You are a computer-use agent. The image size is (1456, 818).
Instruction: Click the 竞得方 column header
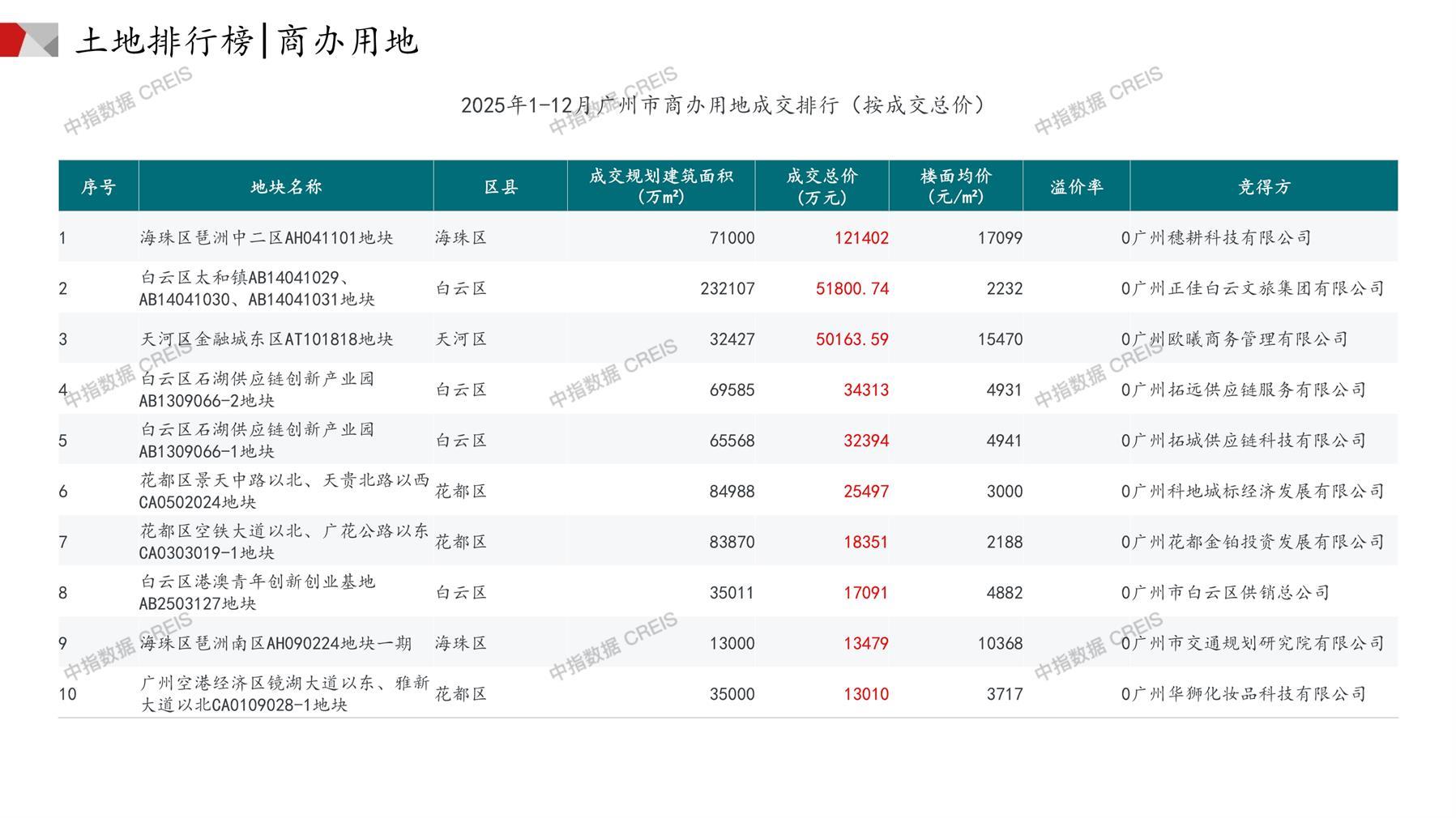point(1264,187)
